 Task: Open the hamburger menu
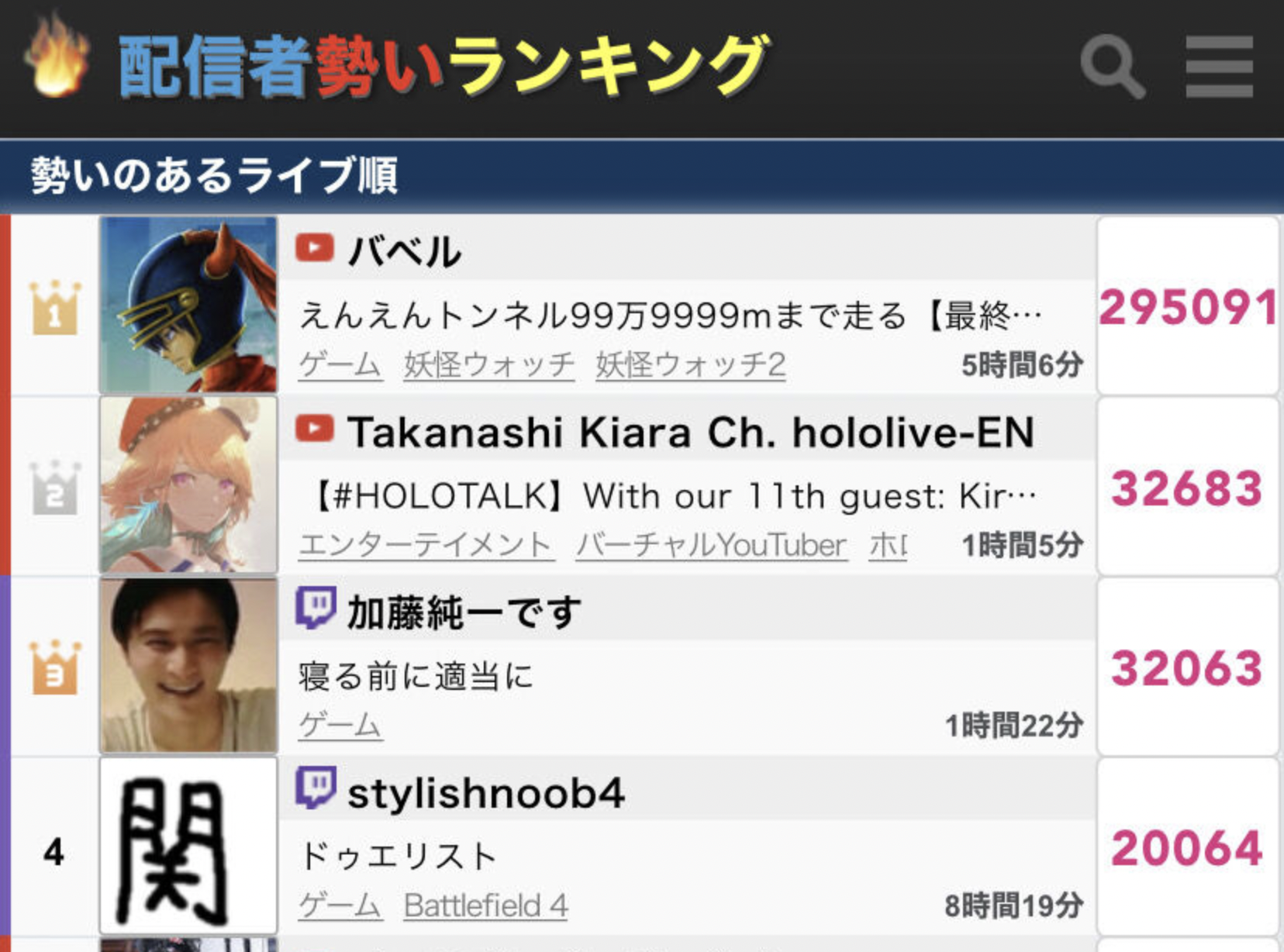point(1219,67)
